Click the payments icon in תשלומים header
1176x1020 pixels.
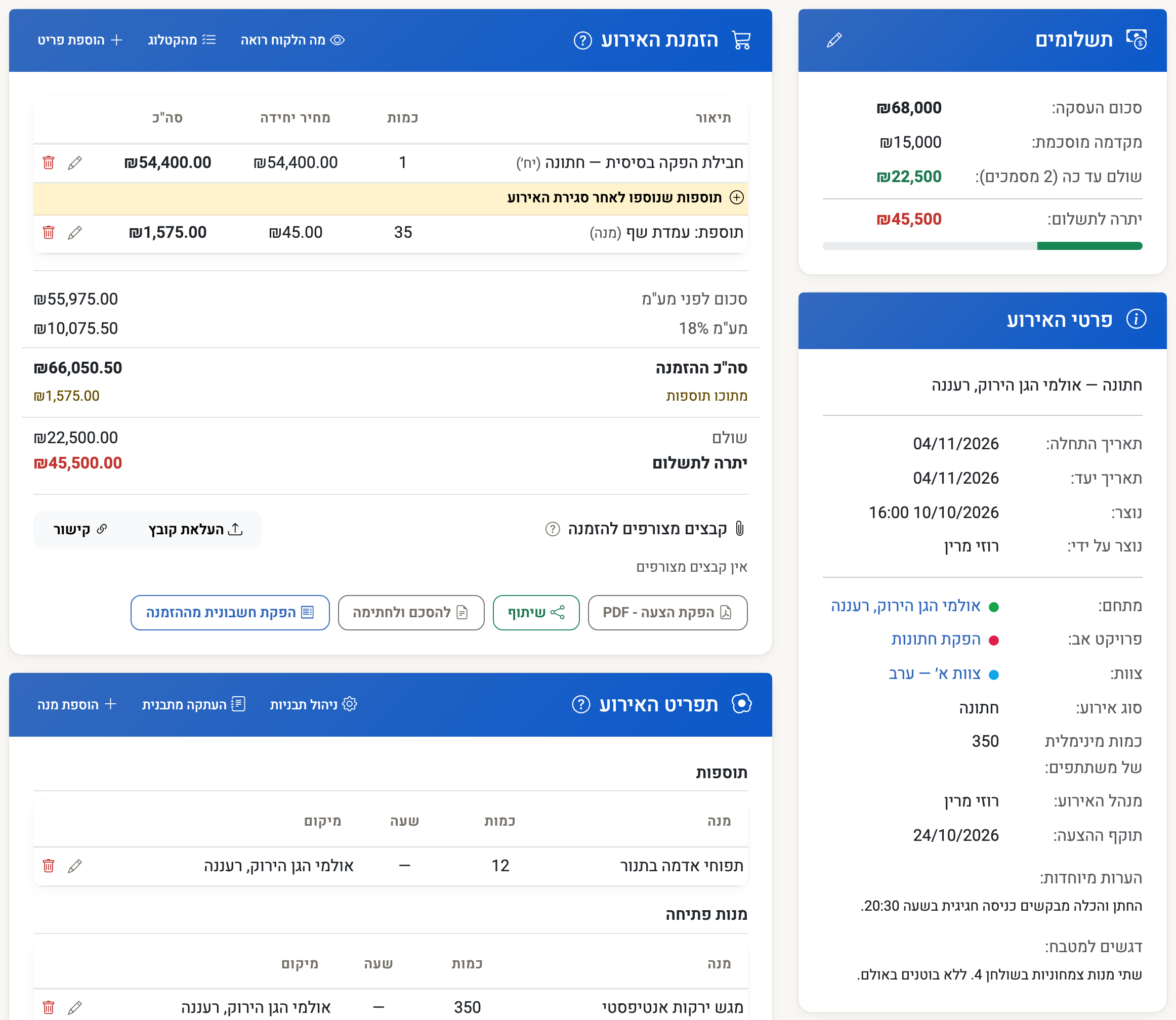1136,40
